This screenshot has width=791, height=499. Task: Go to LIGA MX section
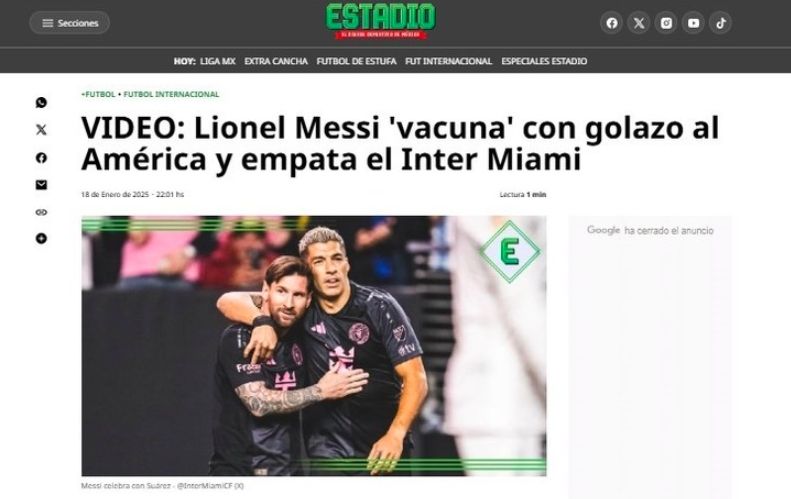coord(218,61)
